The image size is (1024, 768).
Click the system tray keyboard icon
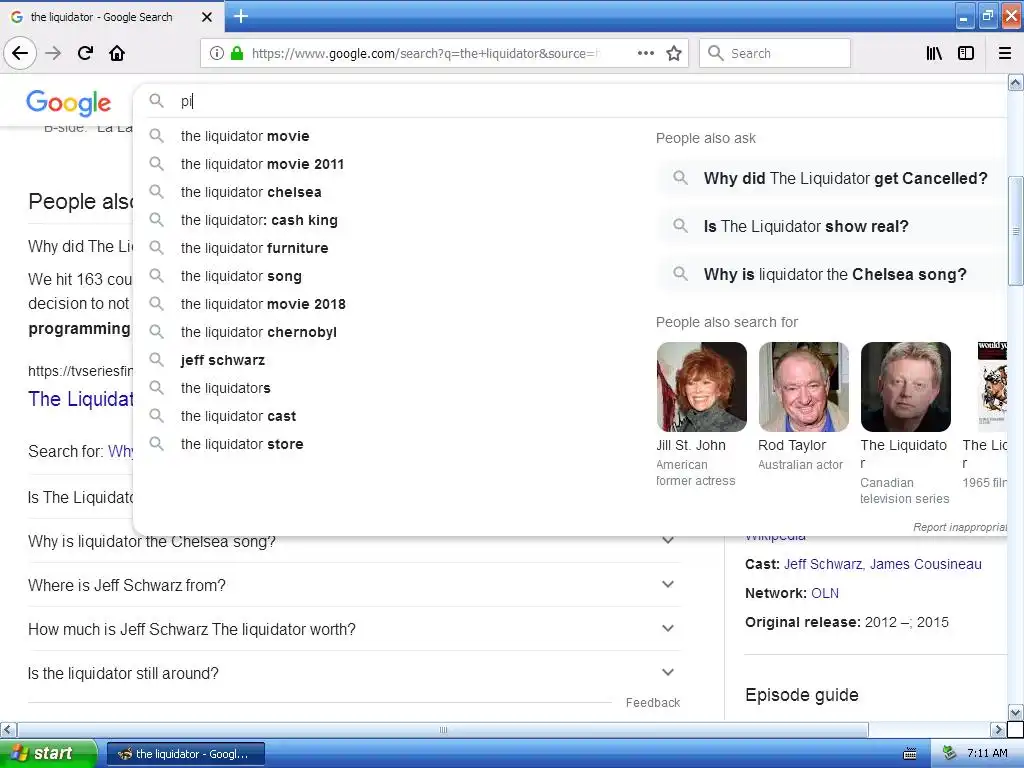(910, 754)
